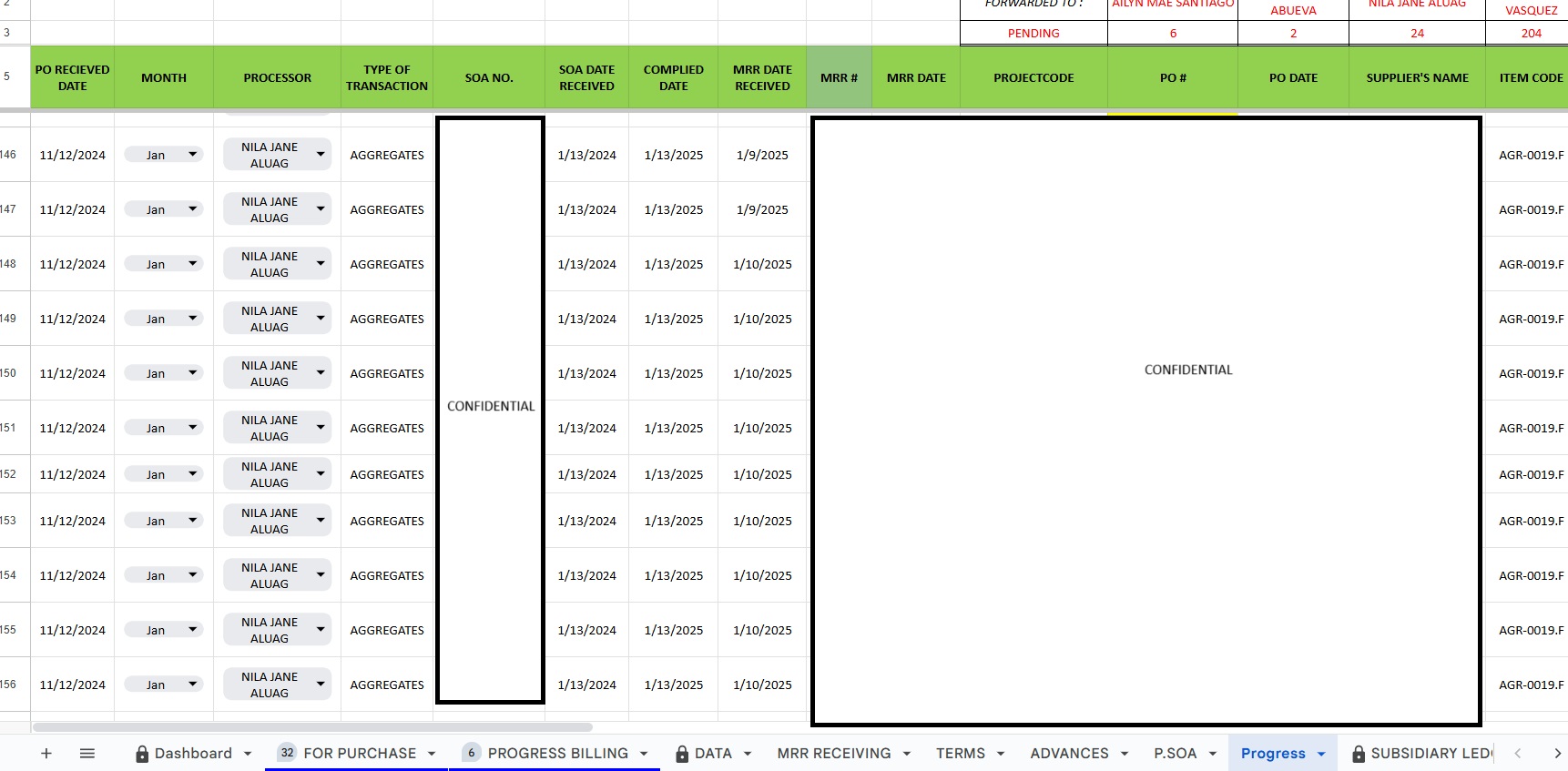This screenshot has height=771, width=1568.
Task: Select MRR date received in row 155
Action: [x=762, y=630]
